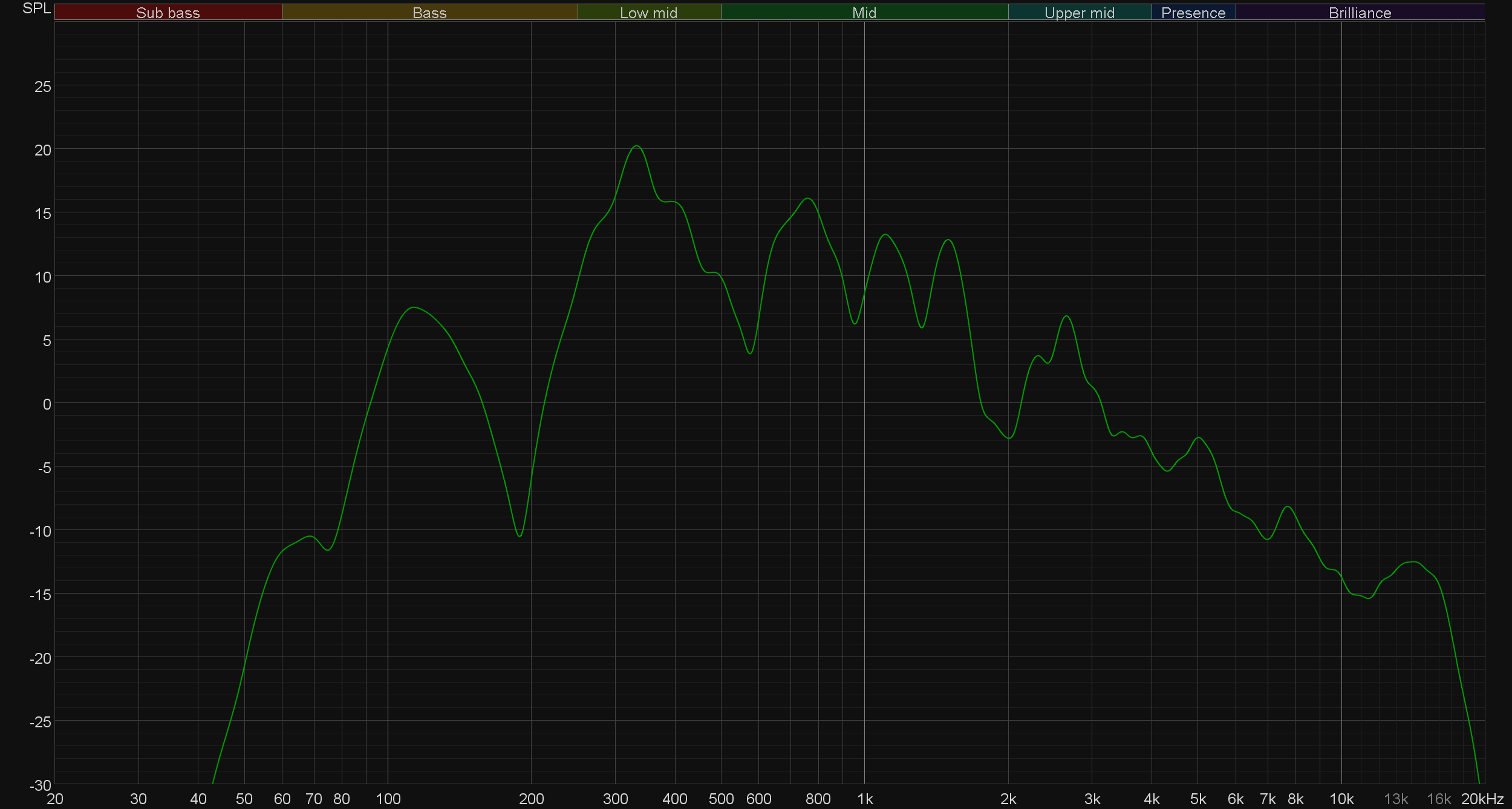Click the Upper mid band header
Screen dimensions: 1512x809
1079,13
